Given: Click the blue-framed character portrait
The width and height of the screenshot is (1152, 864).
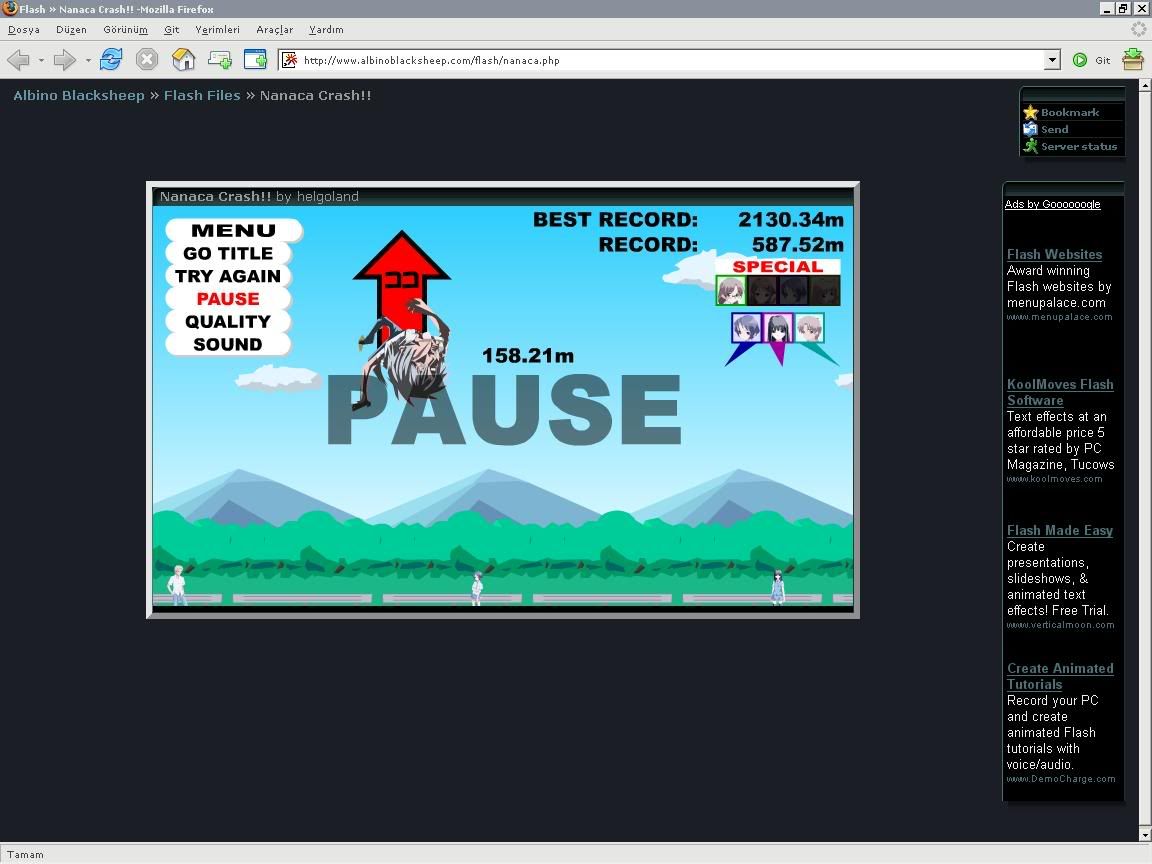Looking at the screenshot, I should pos(746,328).
